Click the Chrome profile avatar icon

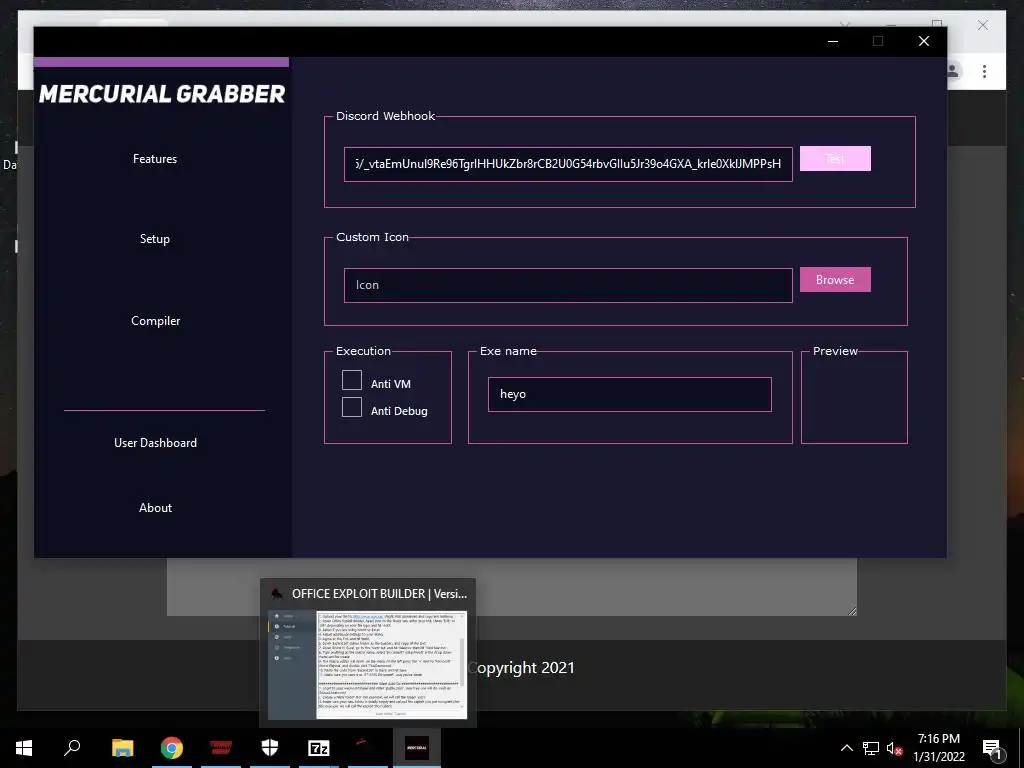coord(953,71)
